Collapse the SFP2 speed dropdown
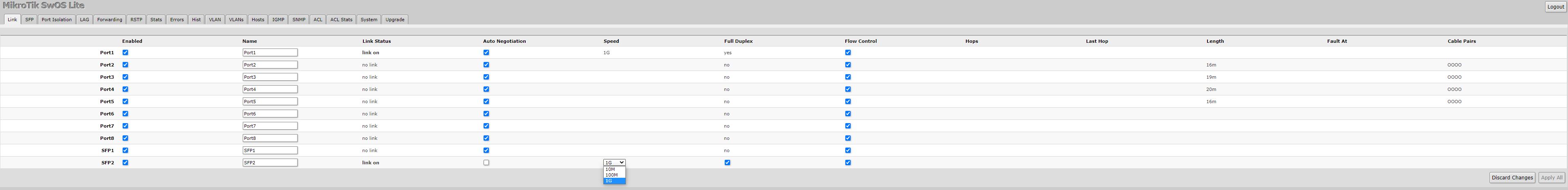The height and width of the screenshot is (190, 1568). [x=614, y=163]
